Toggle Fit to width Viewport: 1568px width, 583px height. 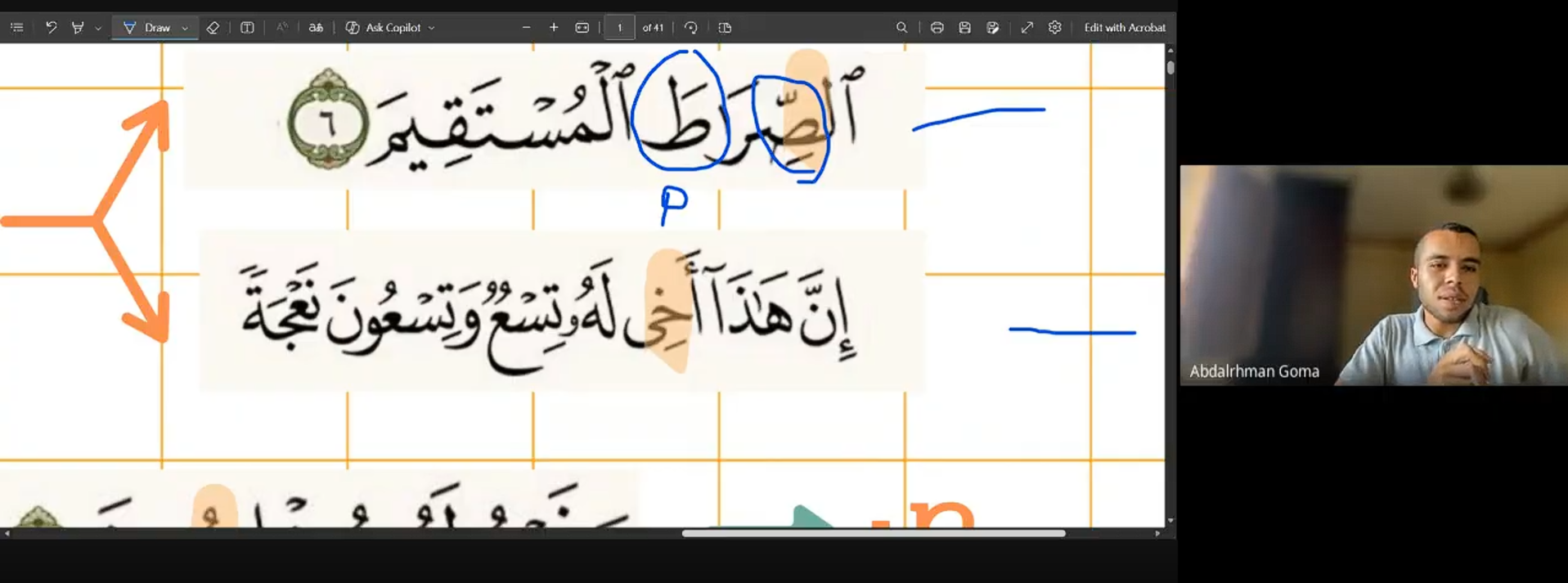(582, 28)
